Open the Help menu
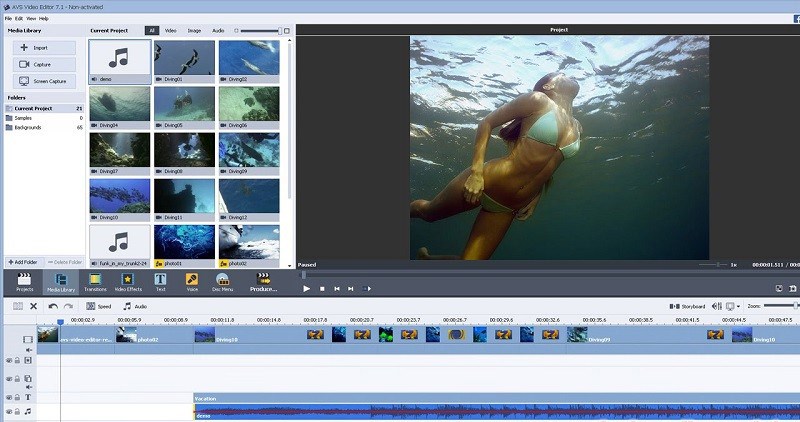Image resolution: width=800 pixels, height=422 pixels. (x=44, y=18)
